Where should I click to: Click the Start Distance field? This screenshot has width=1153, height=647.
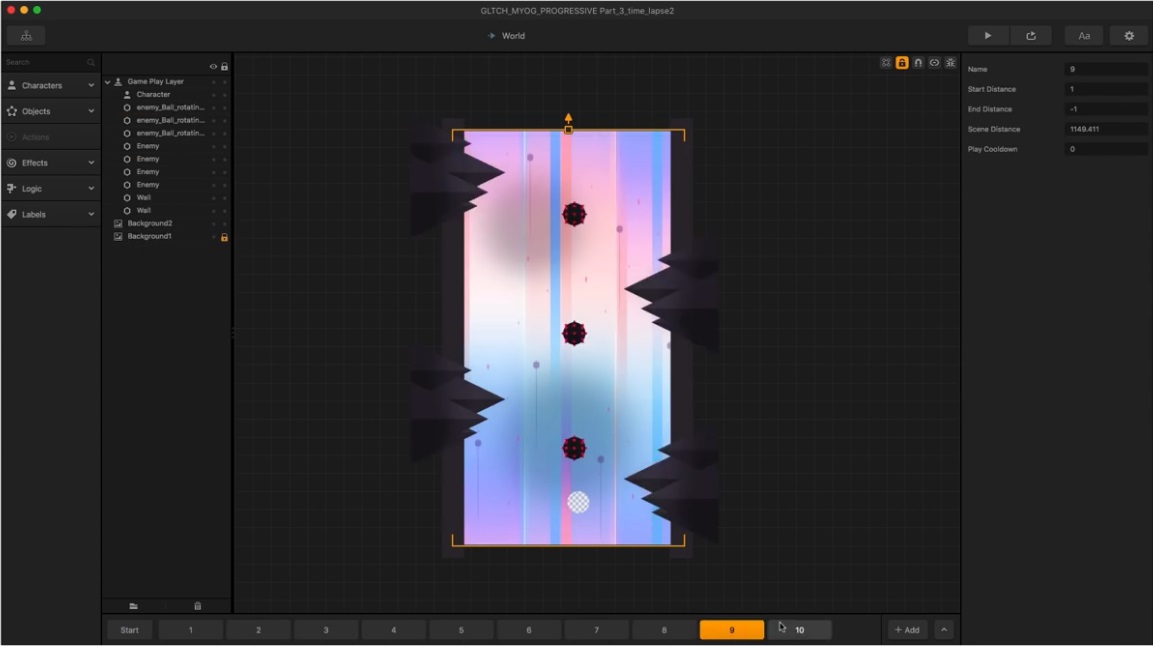coord(1105,89)
